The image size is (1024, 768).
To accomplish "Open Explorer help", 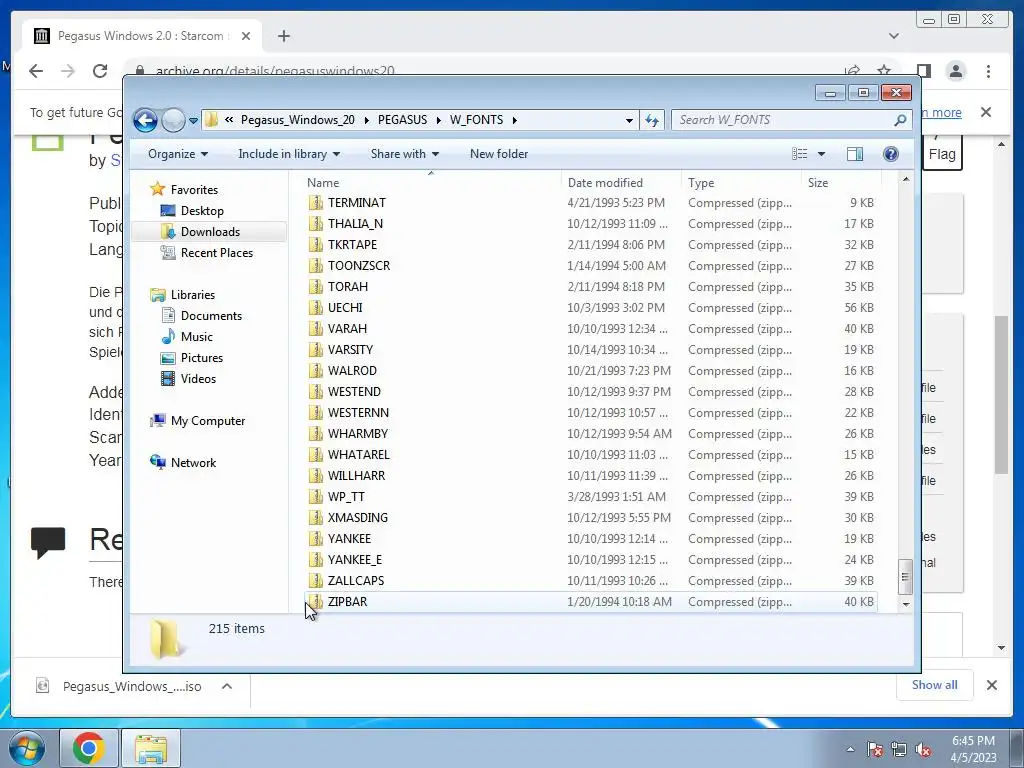I will 890,154.
